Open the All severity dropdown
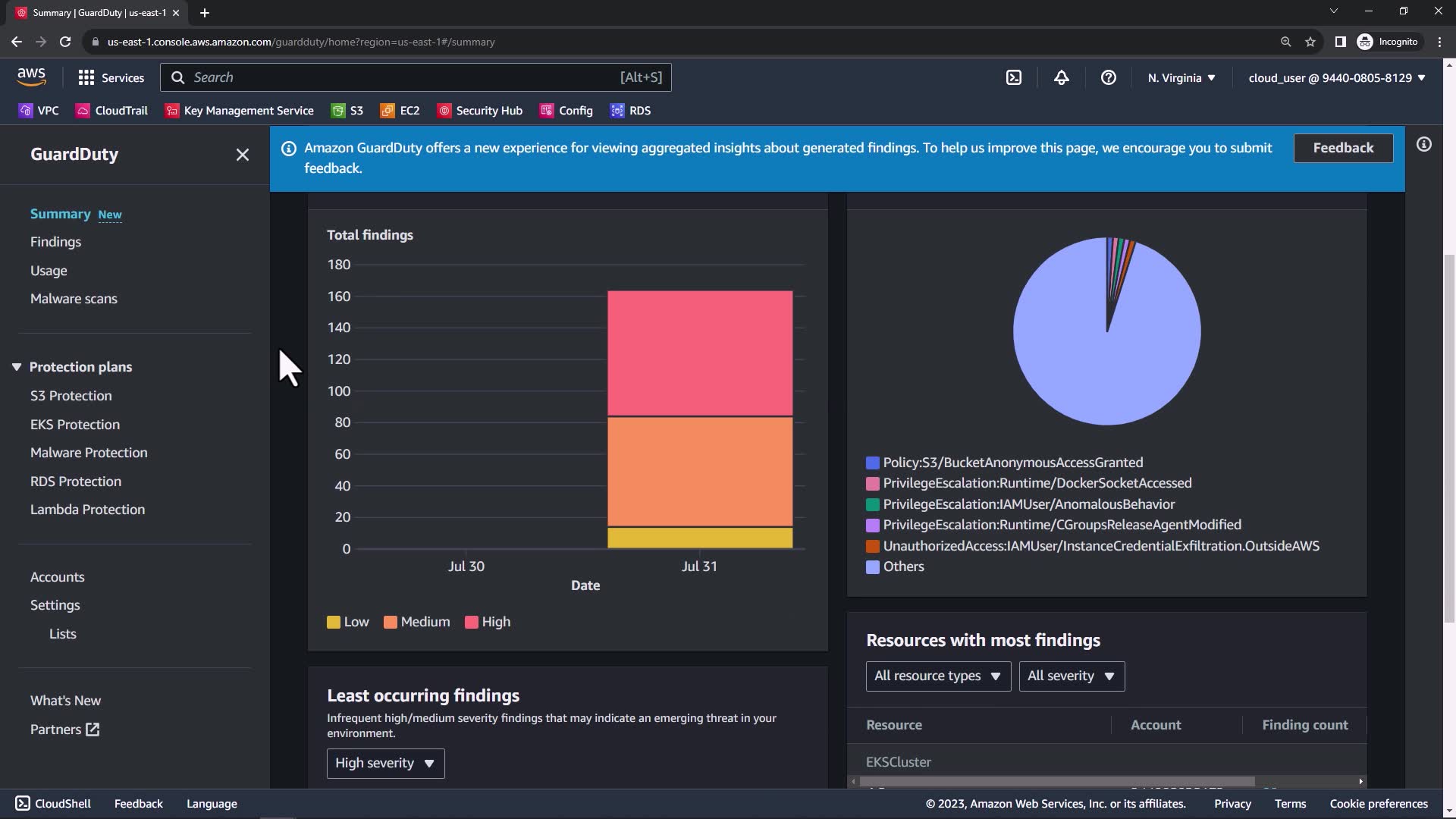Screen dimensions: 1456x819 [x=1071, y=676]
